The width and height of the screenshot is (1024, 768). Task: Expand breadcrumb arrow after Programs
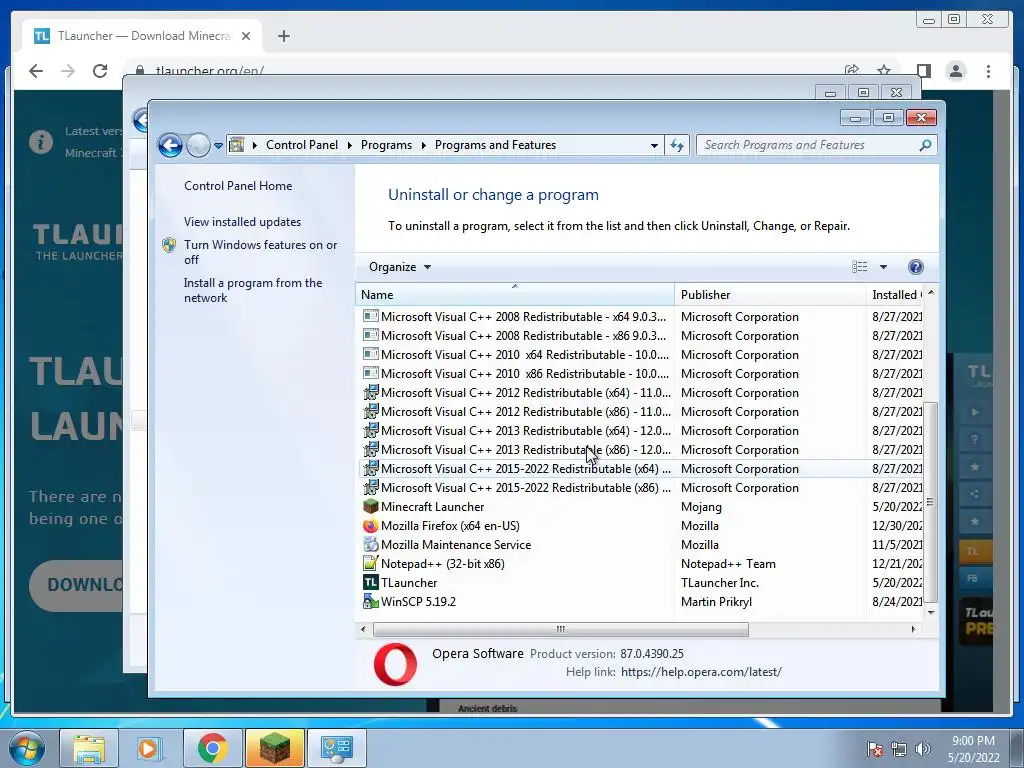click(423, 145)
